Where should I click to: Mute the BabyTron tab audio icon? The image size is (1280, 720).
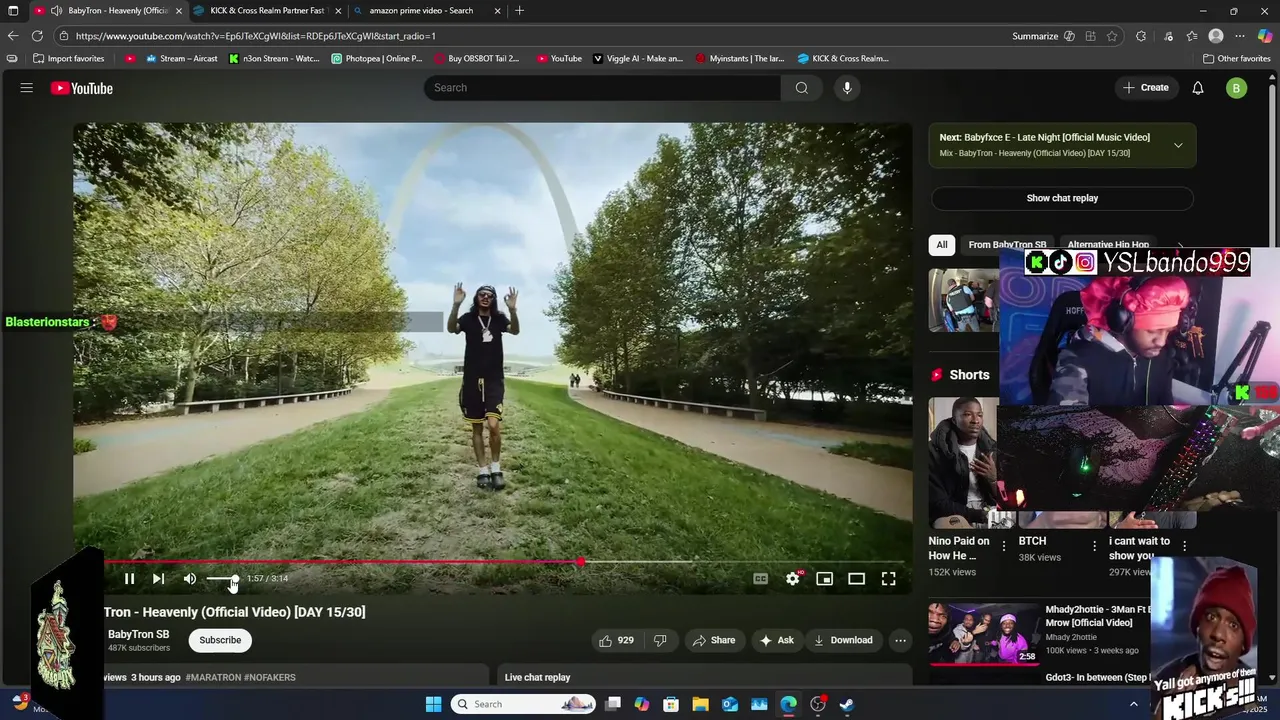(x=56, y=11)
